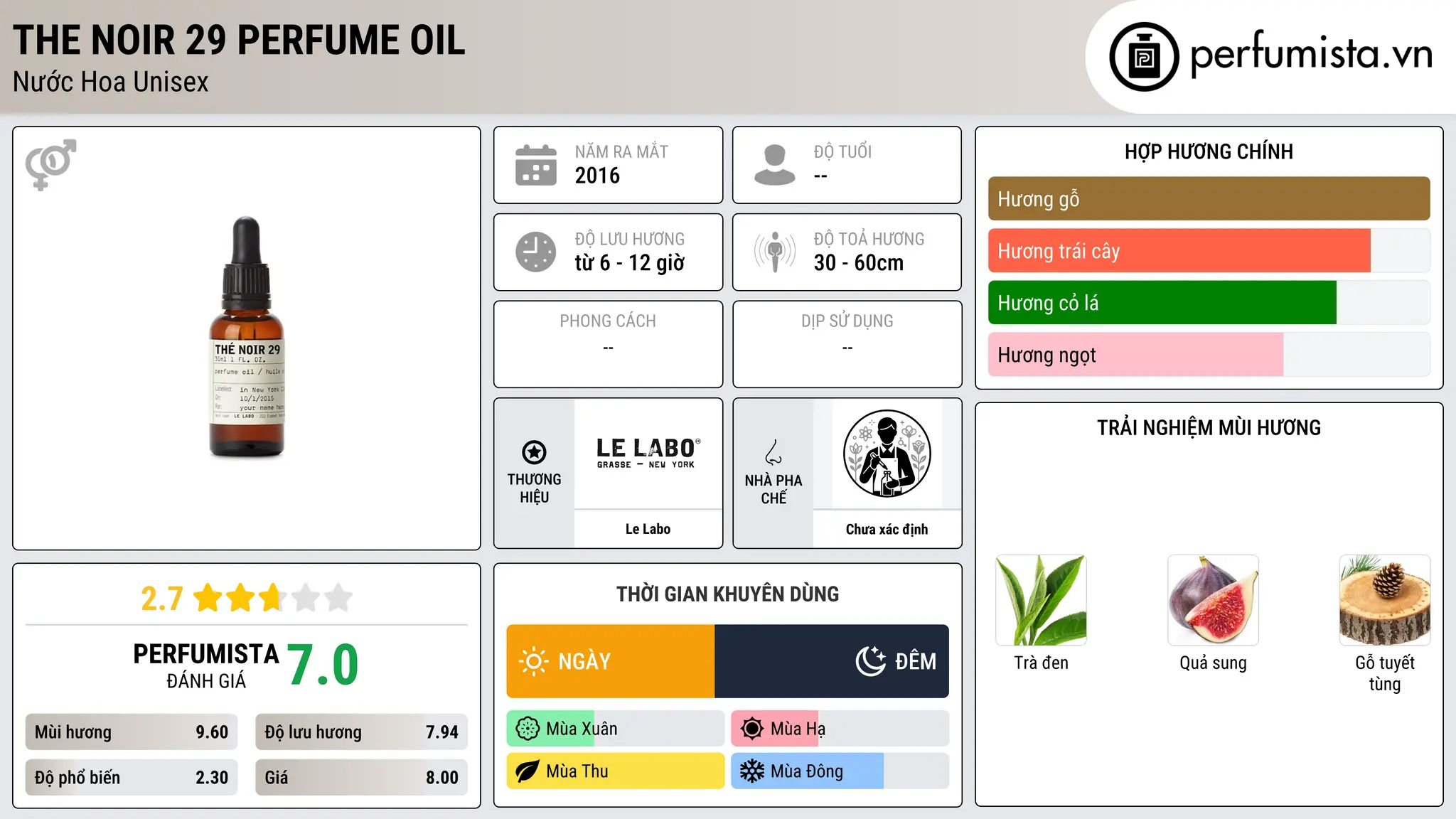Image resolution: width=1456 pixels, height=819 pixels.
Task: Click the Mùa Xuân season bar
Action: [x=615, y=729]
